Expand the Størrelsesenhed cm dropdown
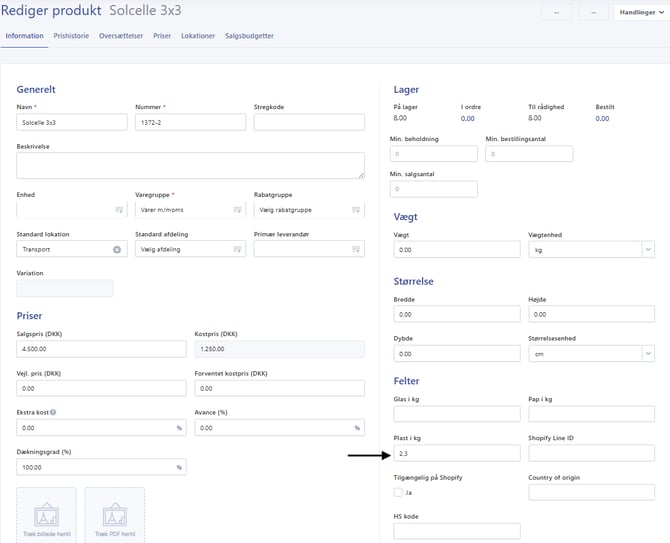 point(648,353)
